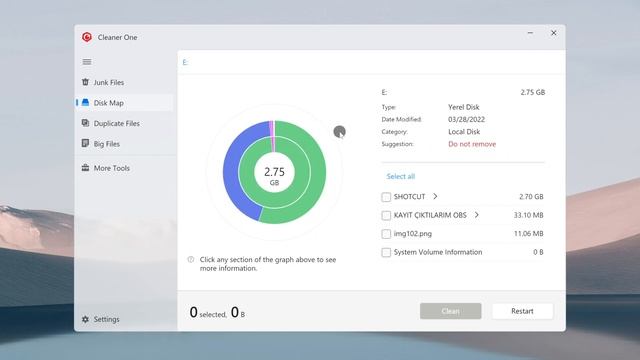Screen dimensions: 640x360
Task: Click the Yerel Disk type value
Action: tap(464, 107)
